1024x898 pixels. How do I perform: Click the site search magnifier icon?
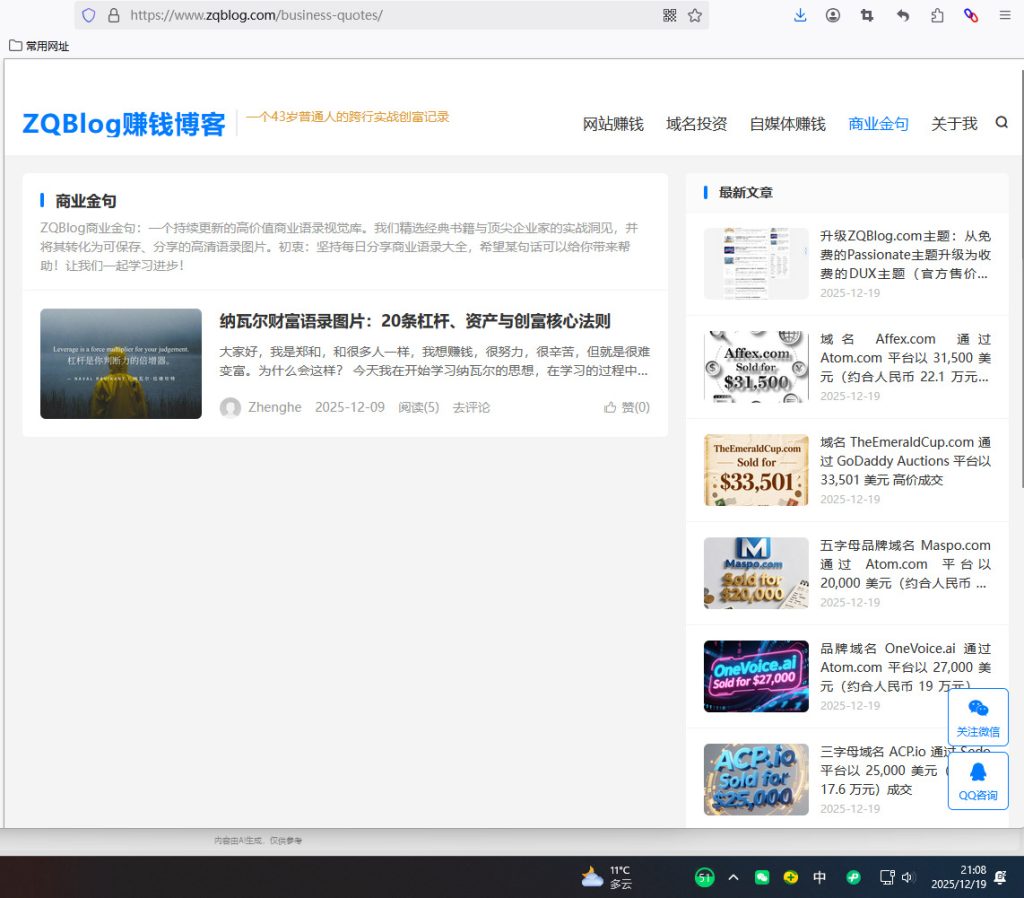1001,123
